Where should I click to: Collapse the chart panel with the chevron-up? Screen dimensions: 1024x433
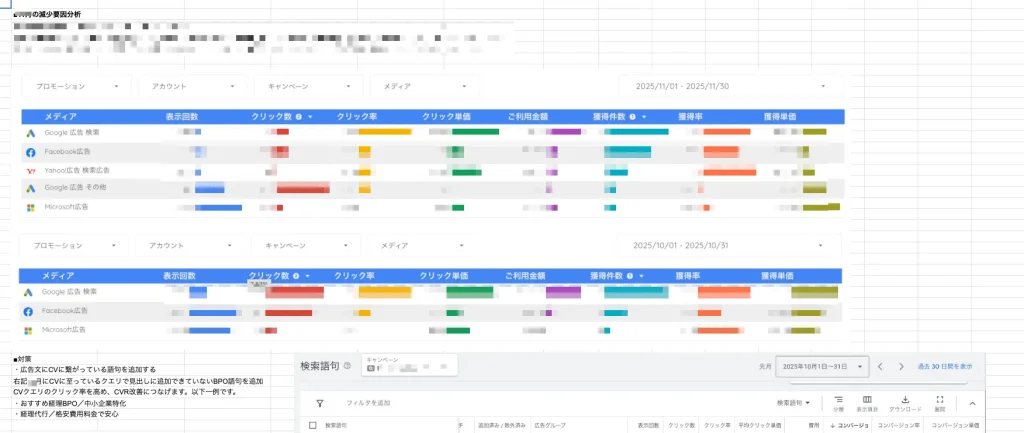tap(970, 403)
